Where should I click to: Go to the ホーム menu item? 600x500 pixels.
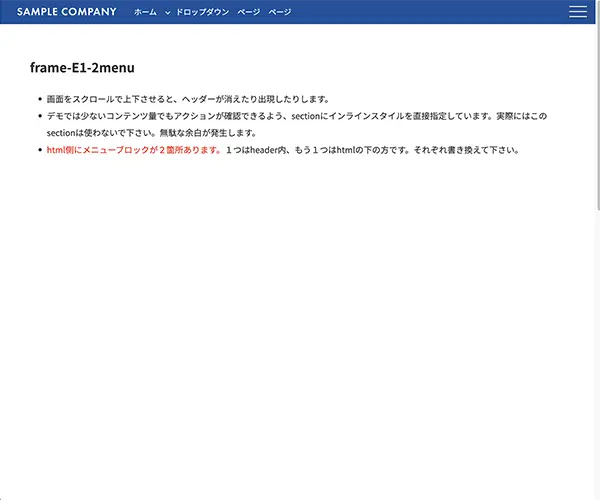[145, 12]
